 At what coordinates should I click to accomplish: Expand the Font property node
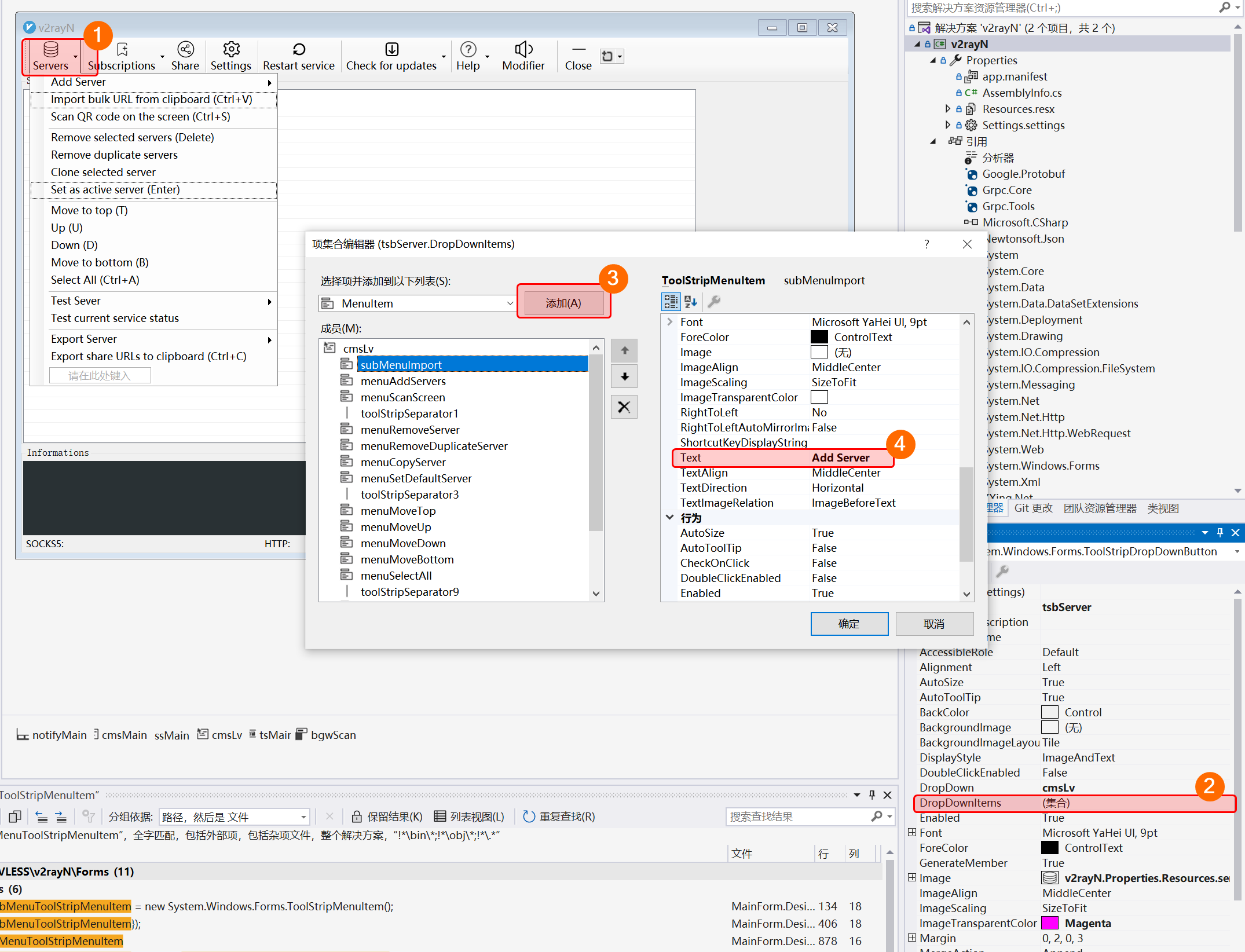click(x=670, y=322)
